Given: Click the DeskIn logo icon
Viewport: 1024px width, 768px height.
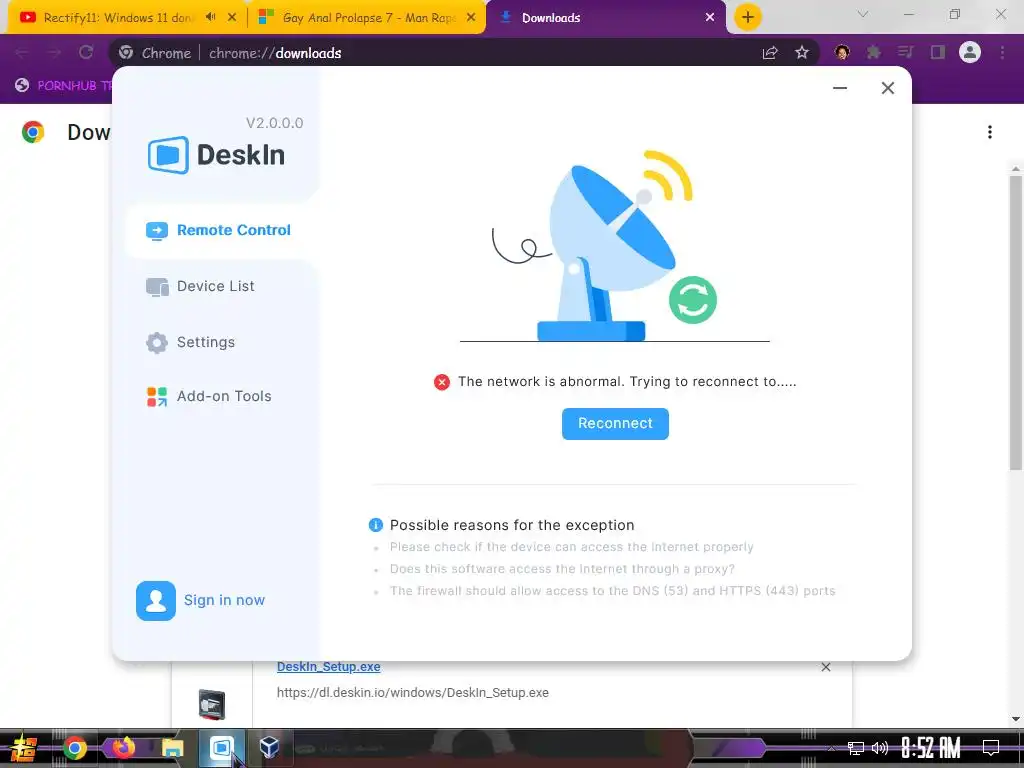Looking at the screenshot, I should pyautogui.click(x=168, y=155).
